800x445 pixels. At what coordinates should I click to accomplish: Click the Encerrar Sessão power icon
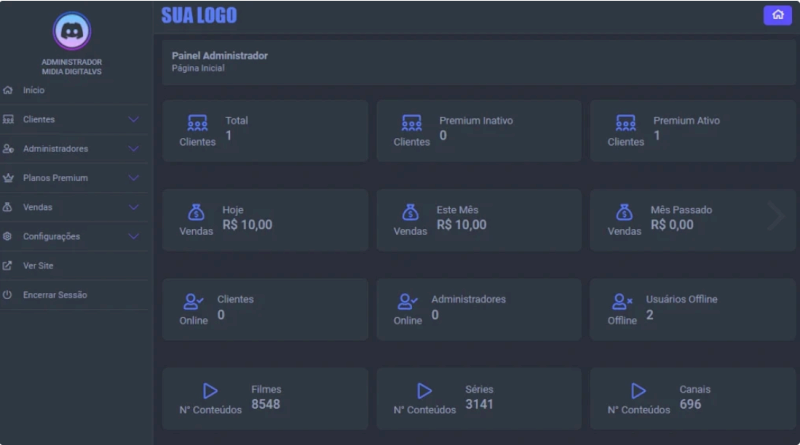(8, 295)
